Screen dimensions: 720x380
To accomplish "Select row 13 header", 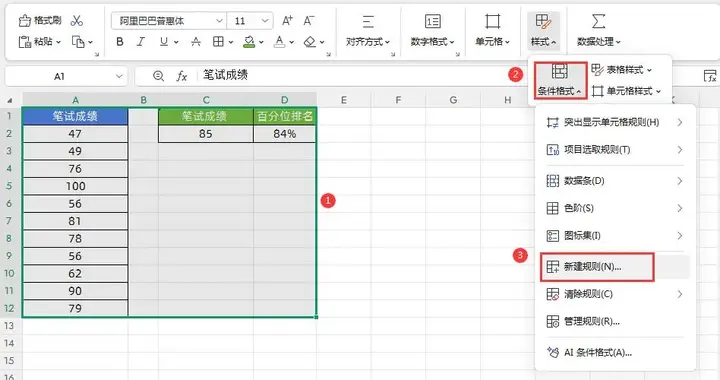I will point(10,326).
